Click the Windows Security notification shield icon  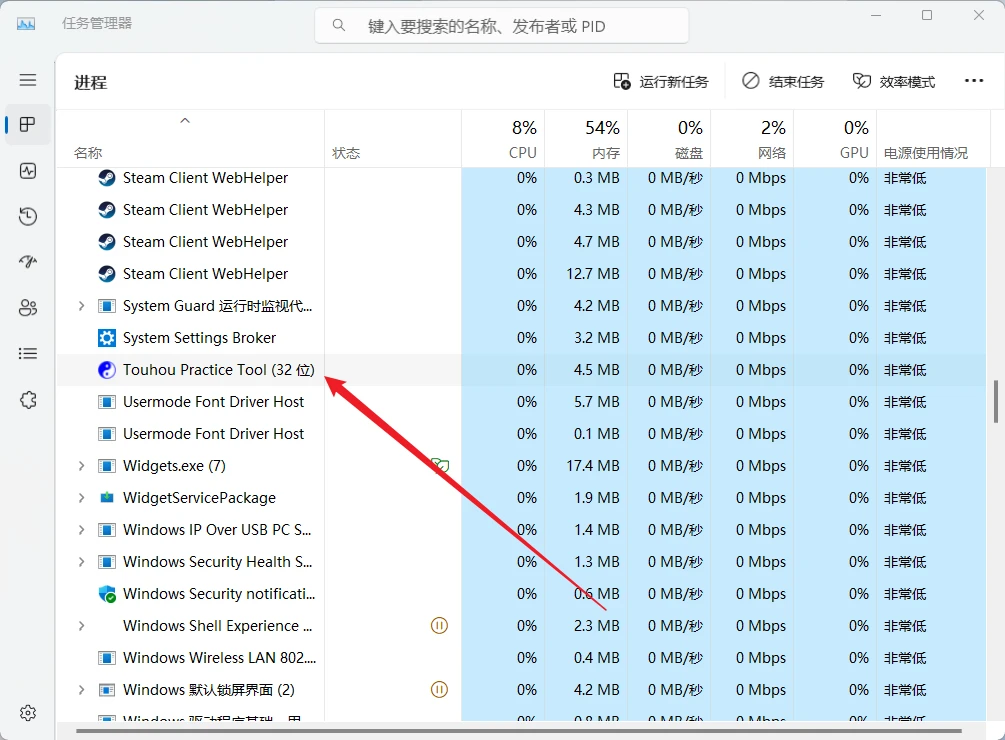click(106, 594)
